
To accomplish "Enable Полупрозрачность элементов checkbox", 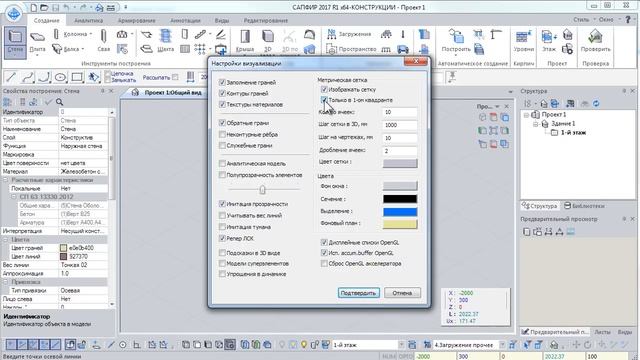I will [x=222, y=175].
